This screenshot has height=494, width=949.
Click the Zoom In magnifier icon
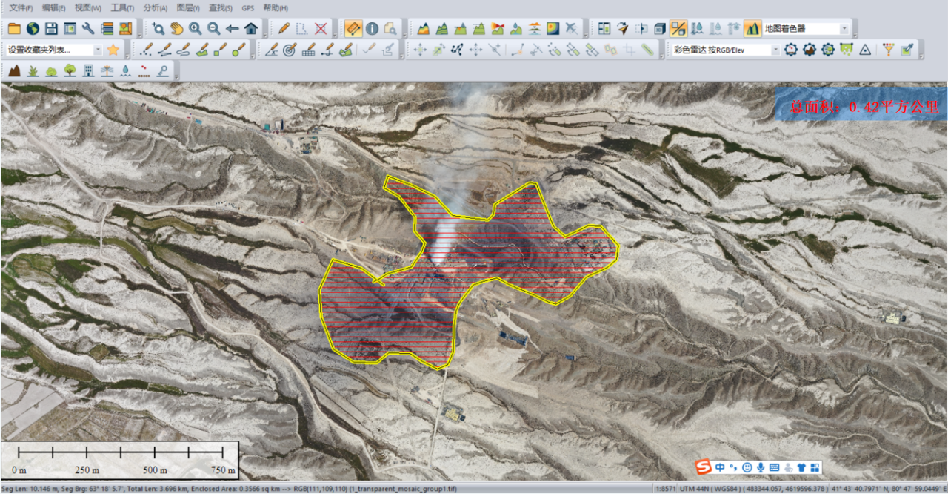pos(195,28)
